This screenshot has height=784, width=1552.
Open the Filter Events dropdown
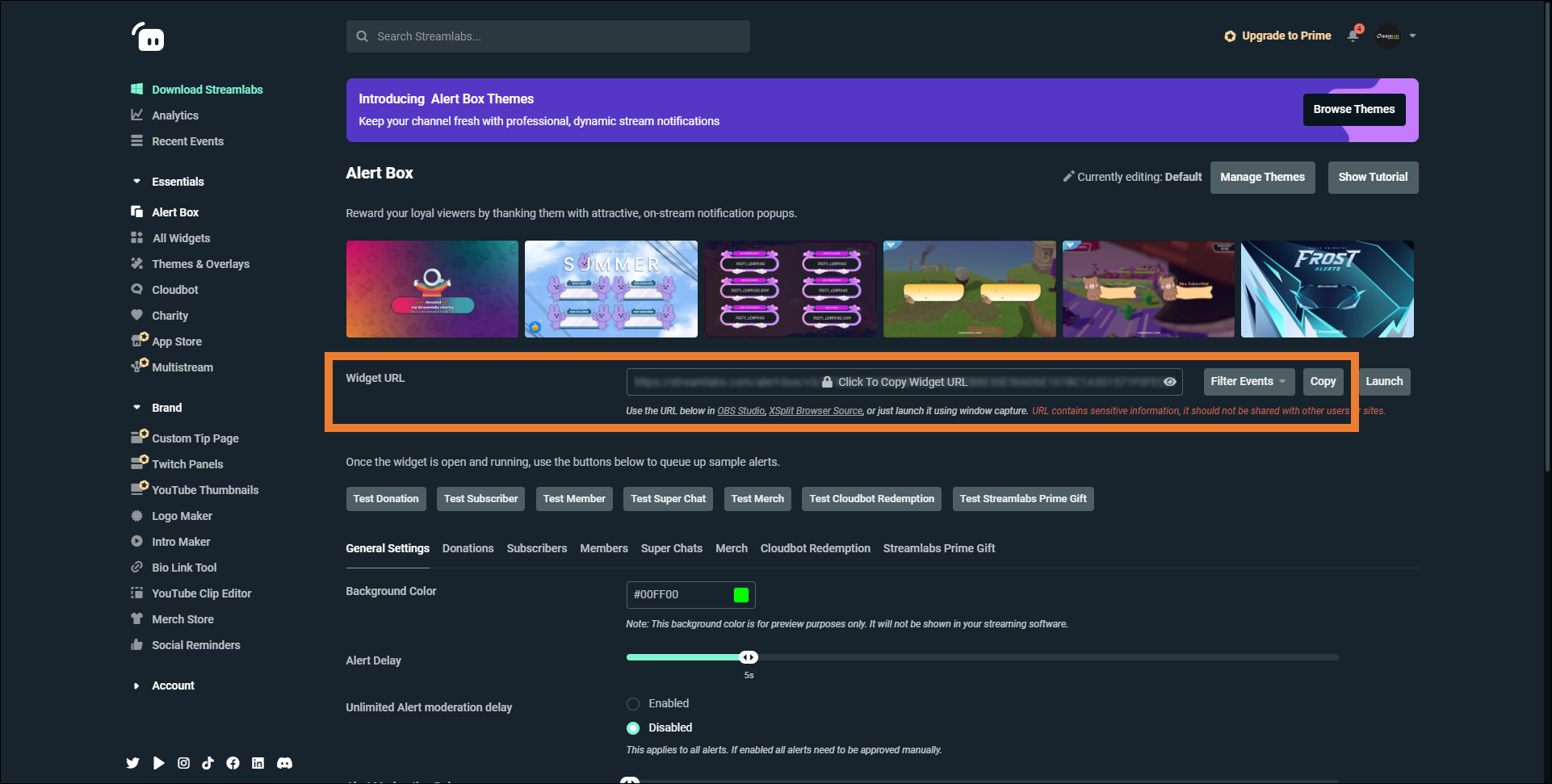point(1248,382)
